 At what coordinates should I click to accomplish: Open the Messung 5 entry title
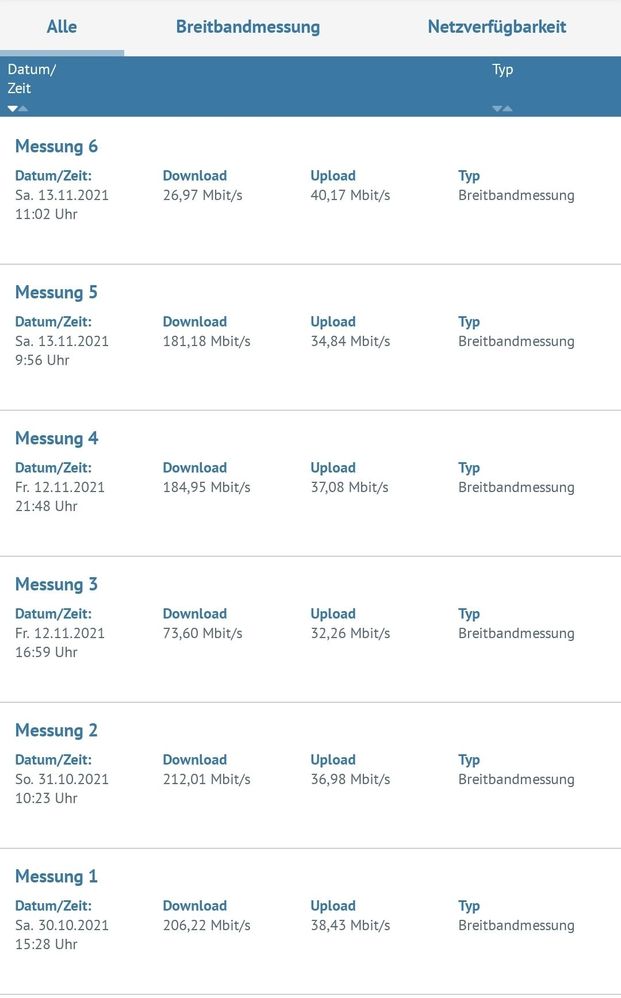click(x=56, y=293)
